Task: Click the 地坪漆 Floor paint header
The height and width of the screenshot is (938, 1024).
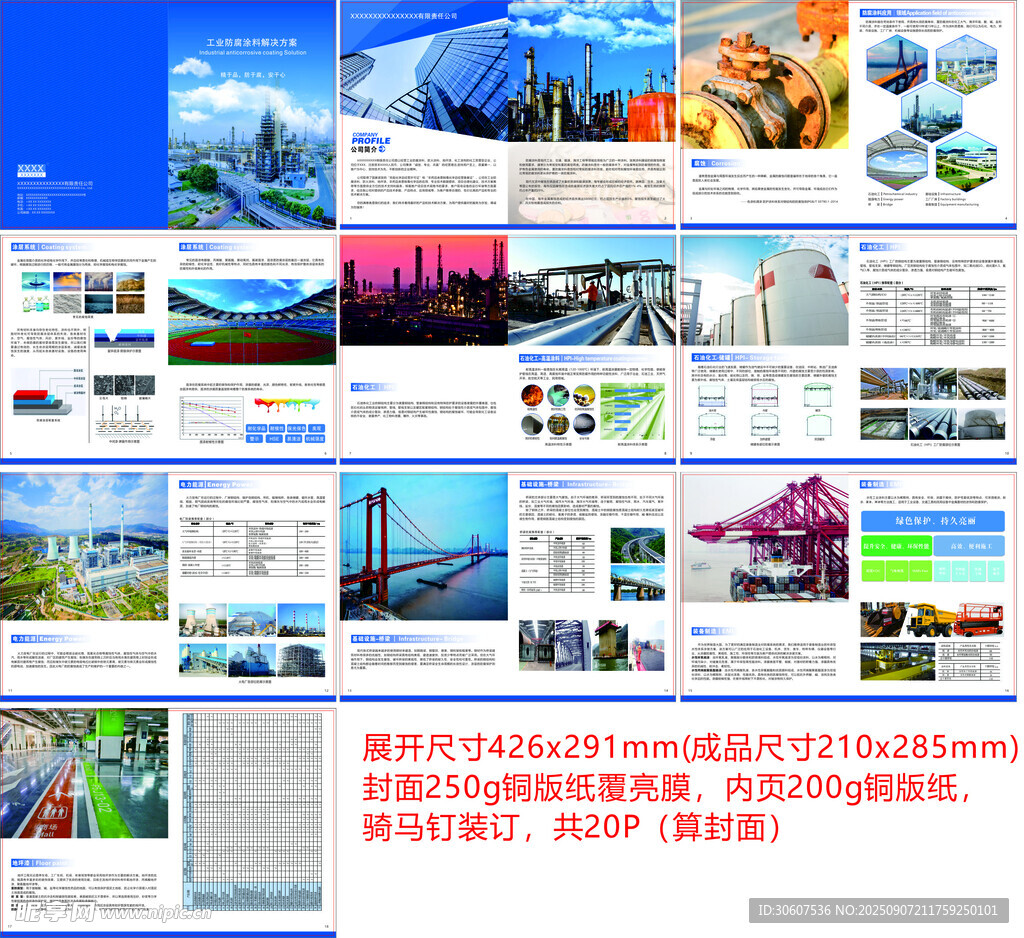Action: coord(42,860)
